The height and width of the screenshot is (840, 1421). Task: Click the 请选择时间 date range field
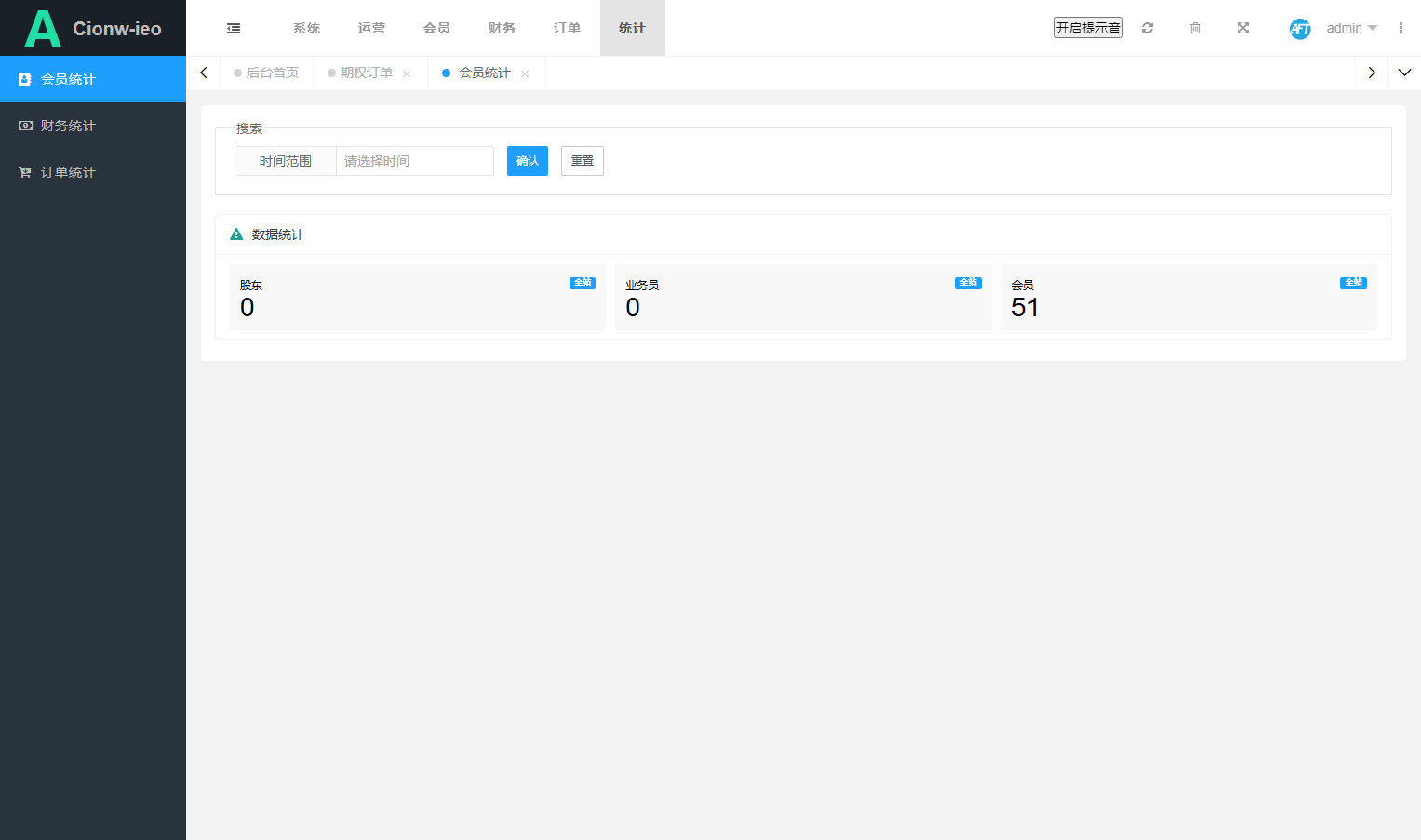(x=415, y=161)
